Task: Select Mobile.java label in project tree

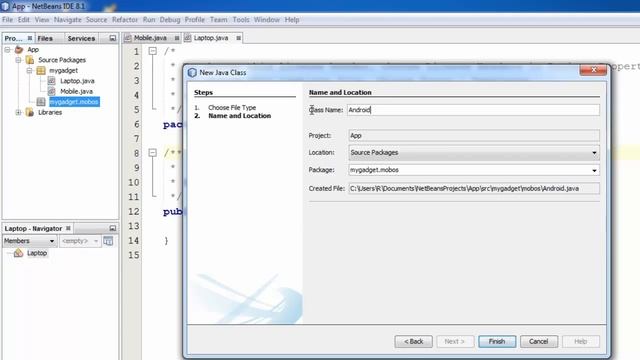Action: 76,91
